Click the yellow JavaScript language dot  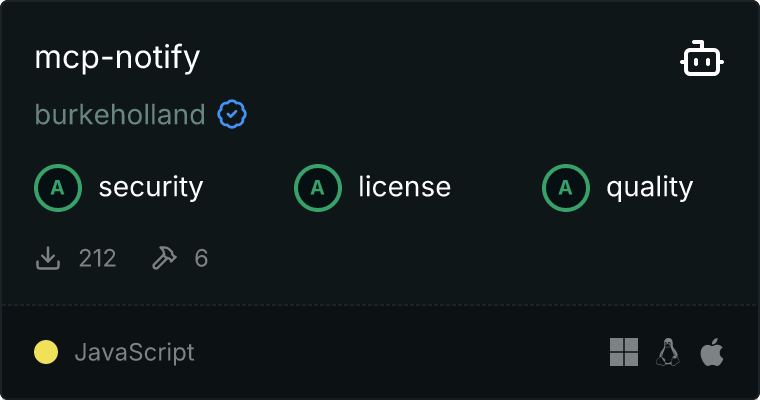[46, 352]
